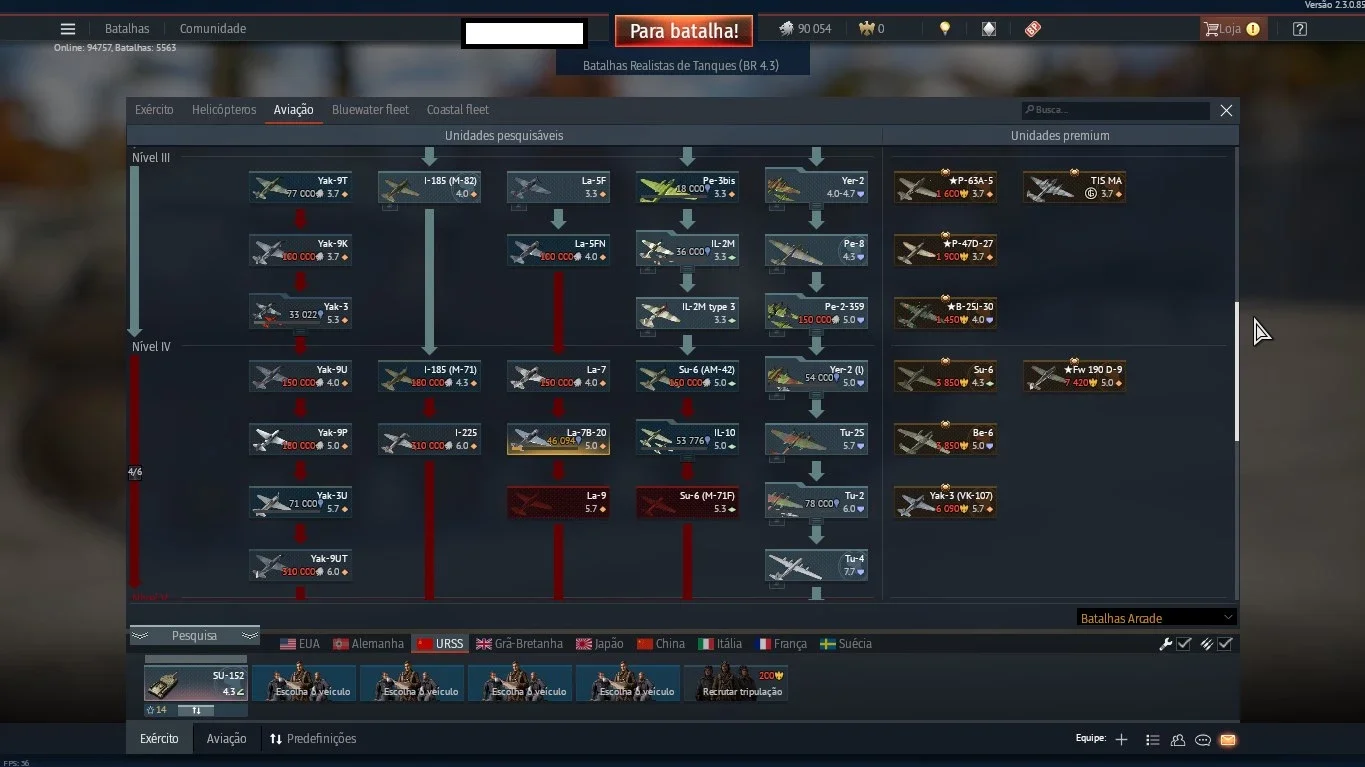Open the Batalhas Arcade mode dropdown

point(1157,618)
